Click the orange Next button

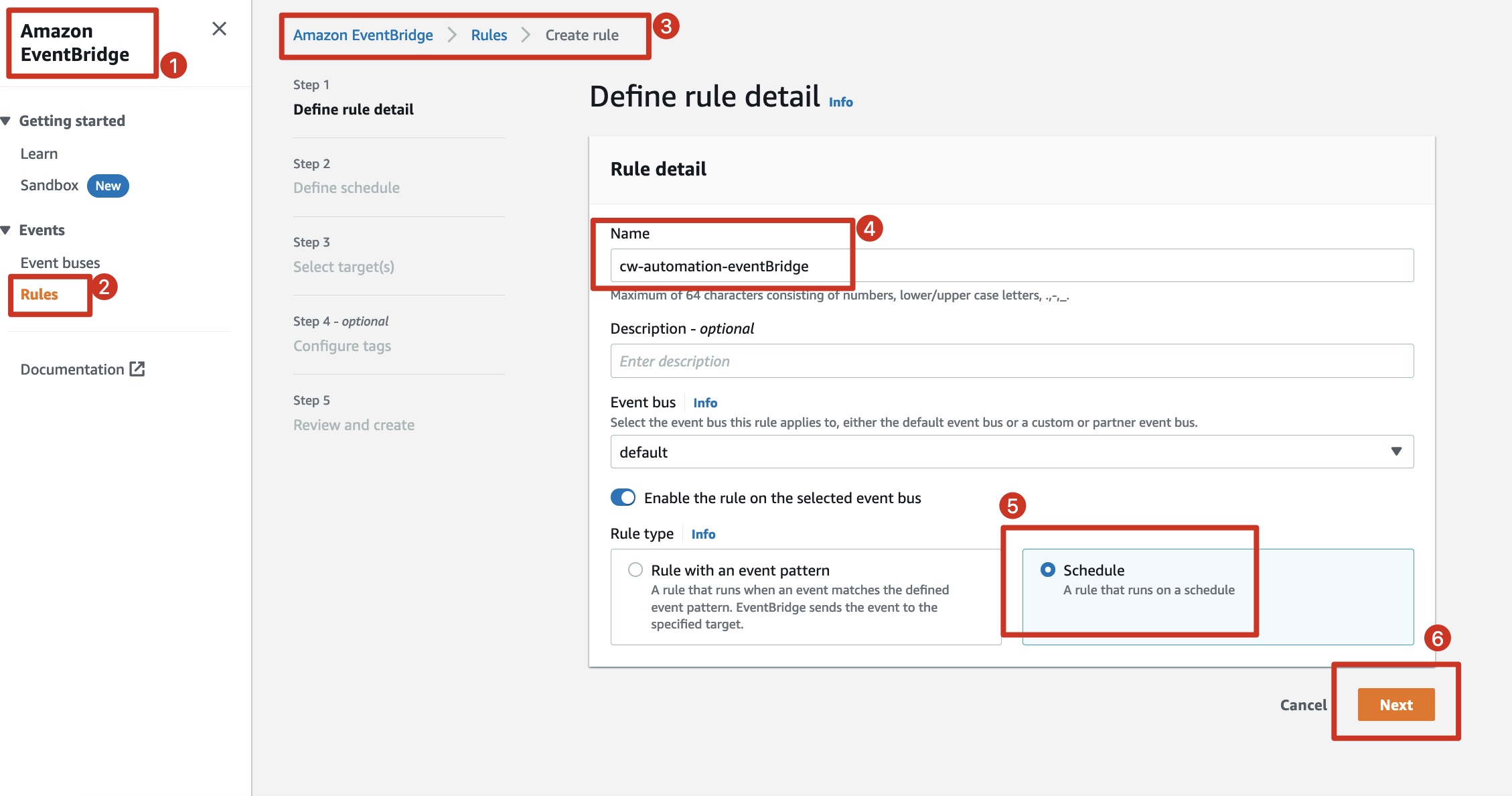(x=1395, y=704)
